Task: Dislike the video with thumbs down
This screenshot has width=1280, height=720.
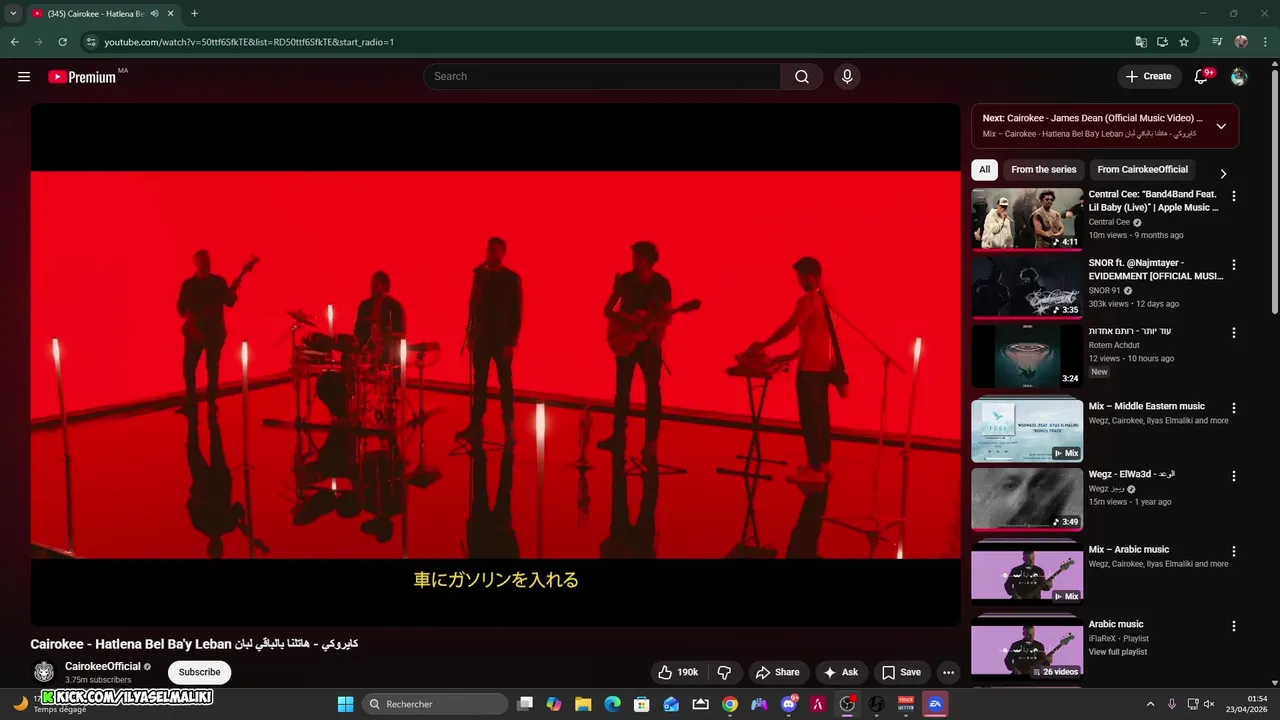Action: pyautogui.click(x=725, y=672)
